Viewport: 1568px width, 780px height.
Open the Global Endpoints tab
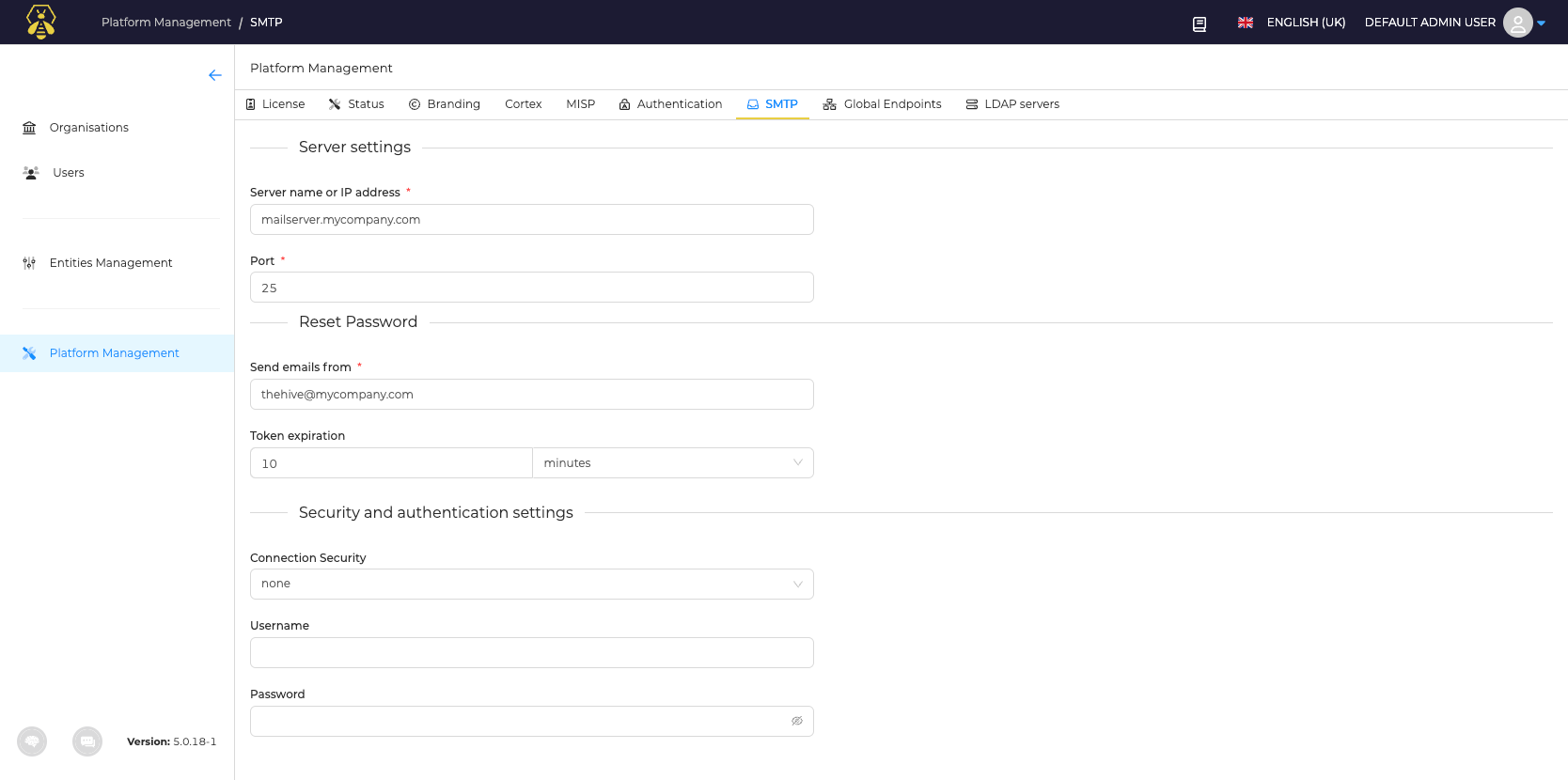tap(882, 104)
